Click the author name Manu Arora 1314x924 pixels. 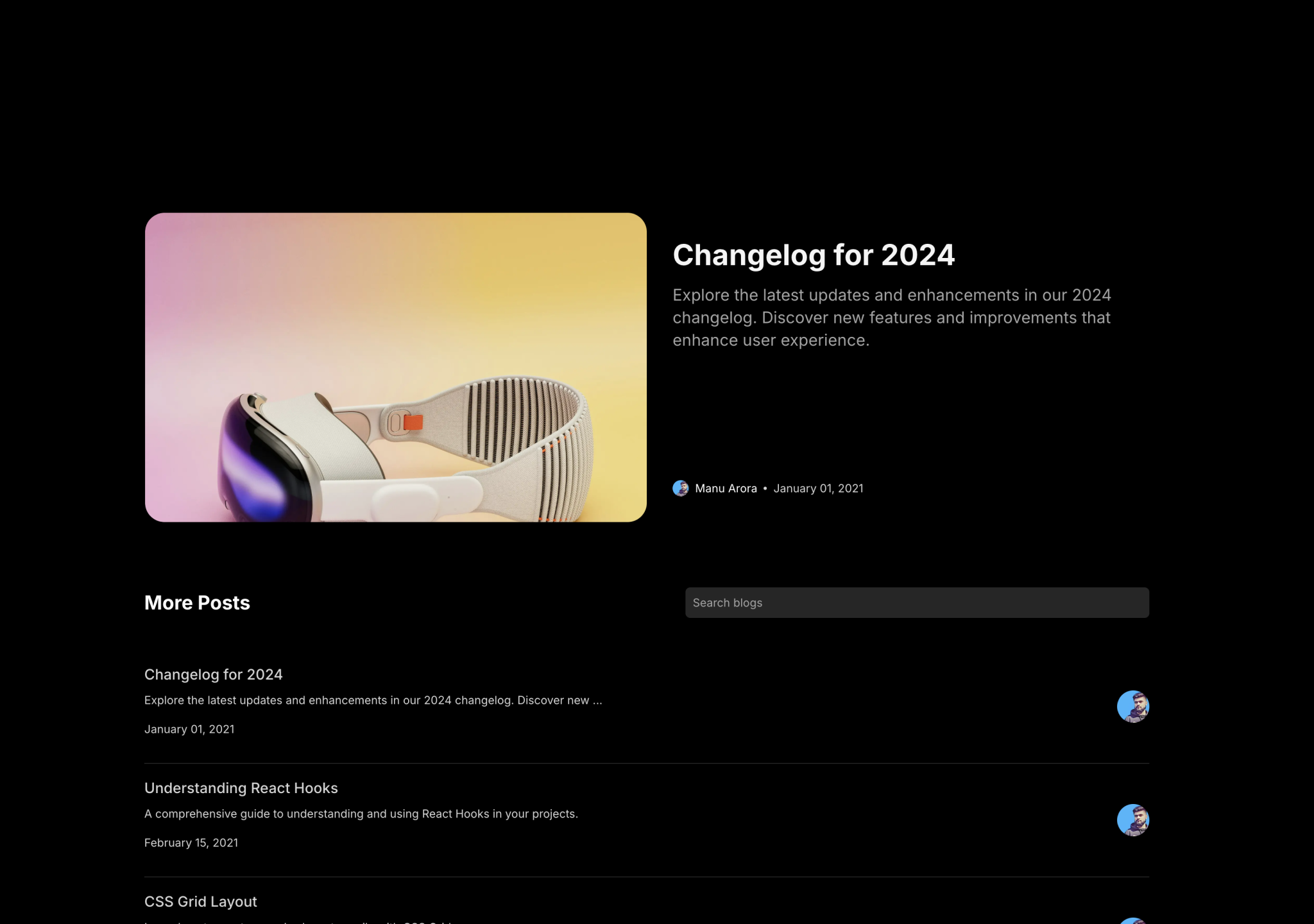726,488
